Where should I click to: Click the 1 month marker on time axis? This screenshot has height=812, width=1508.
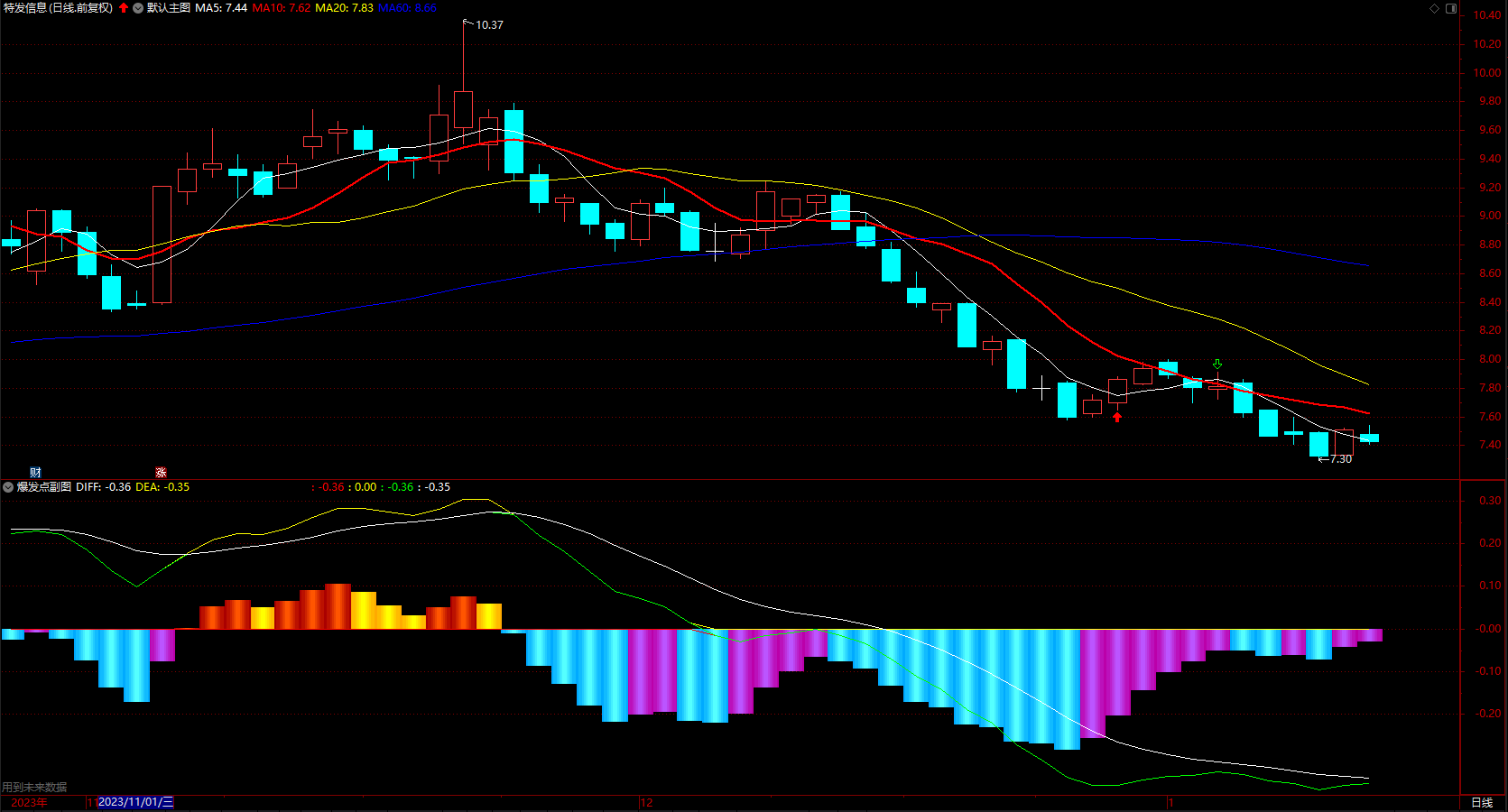click(1170, 803)
